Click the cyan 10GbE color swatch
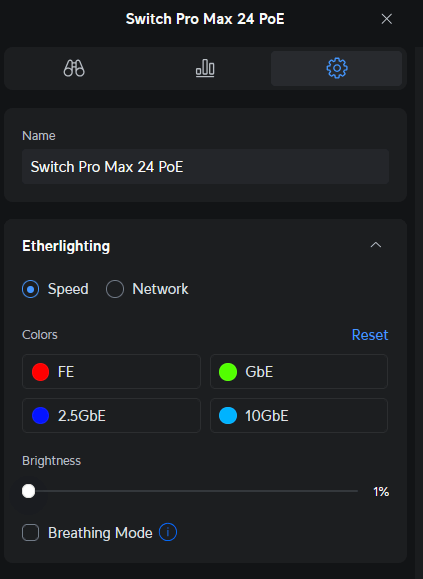This screenshot has height=579, width=423. pos(228,416)
